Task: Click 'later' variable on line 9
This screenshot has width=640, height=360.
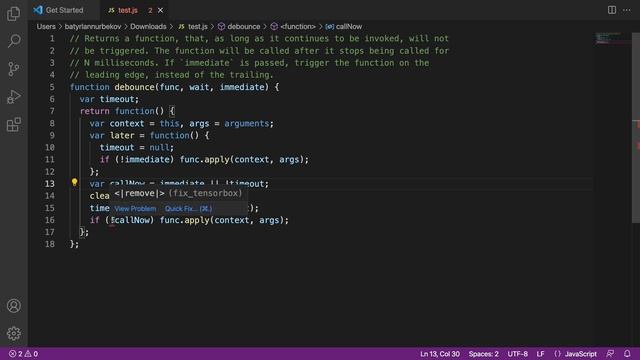Action: pos(122,136)
